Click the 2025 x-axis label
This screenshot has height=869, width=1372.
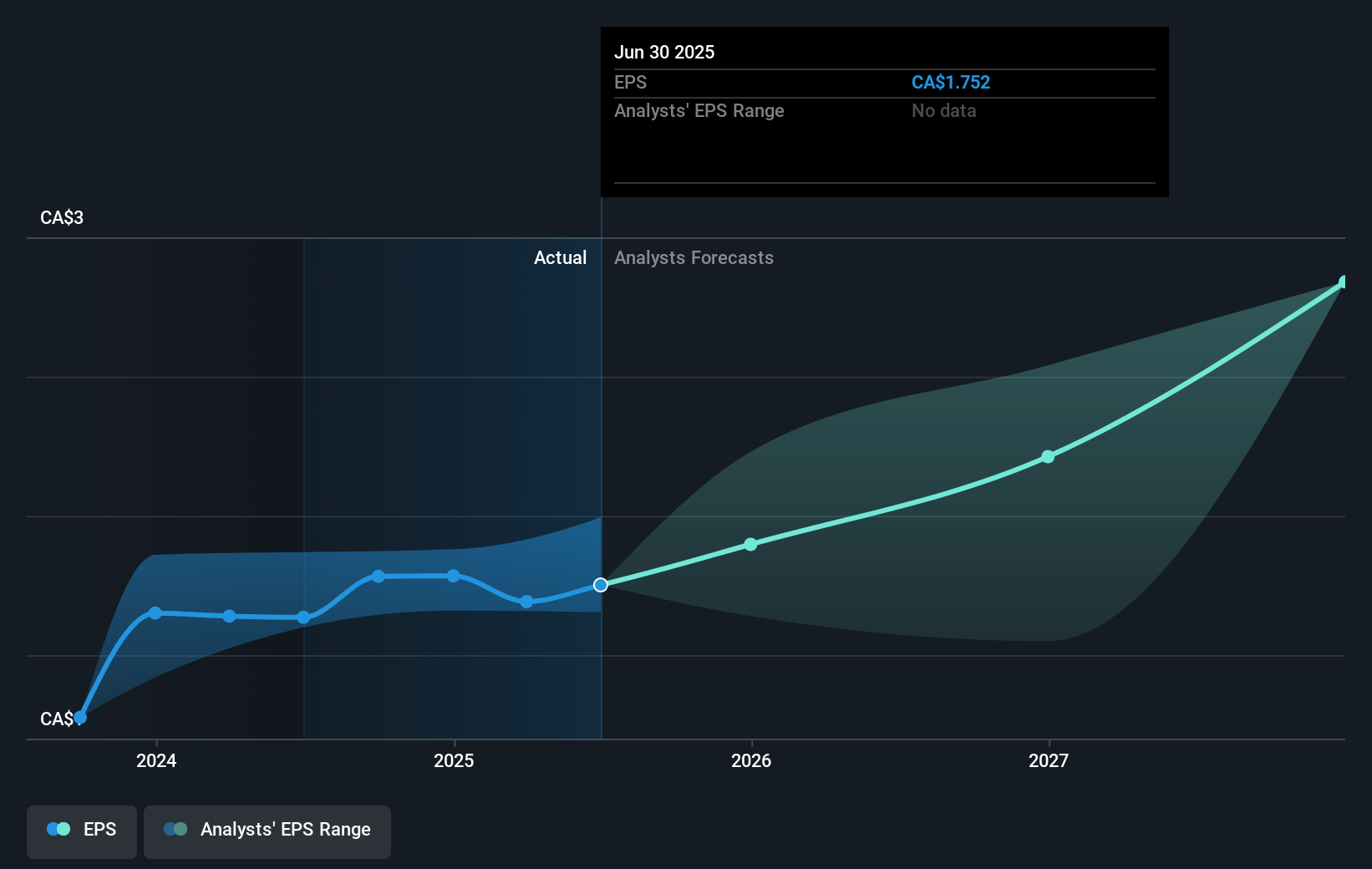(454, 760)
